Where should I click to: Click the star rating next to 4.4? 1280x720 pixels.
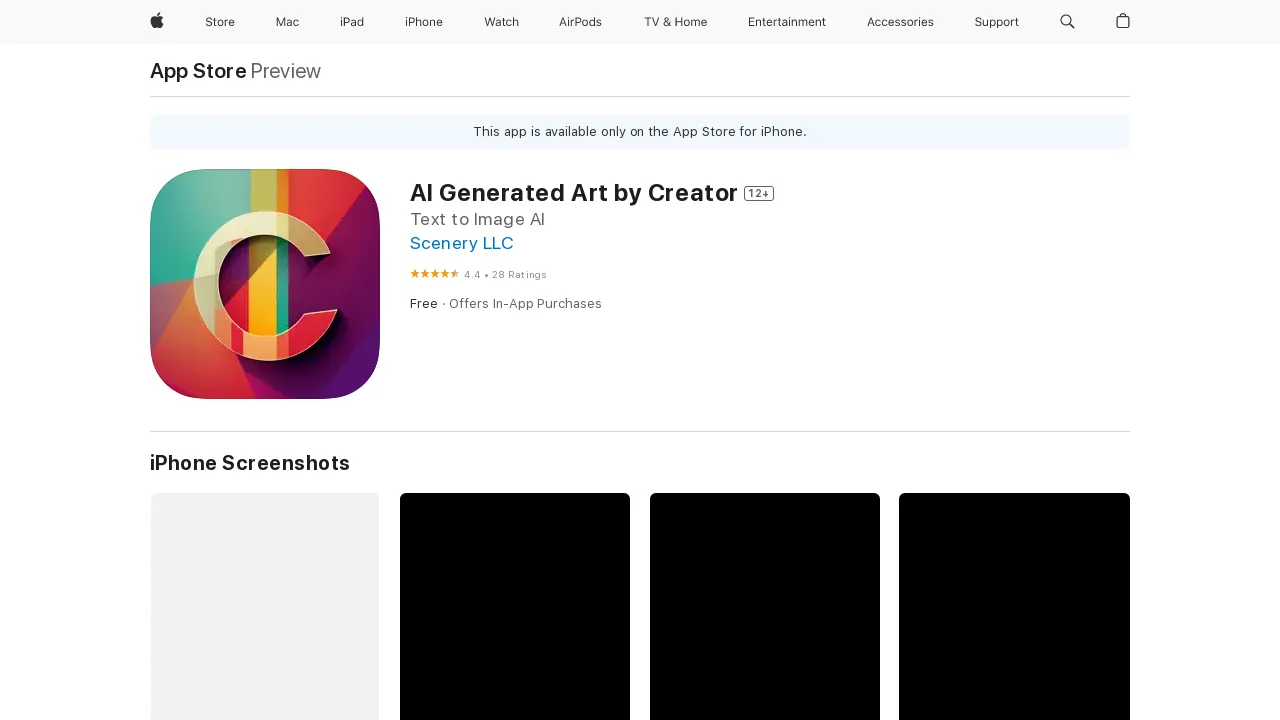click(x=434, y=273)
